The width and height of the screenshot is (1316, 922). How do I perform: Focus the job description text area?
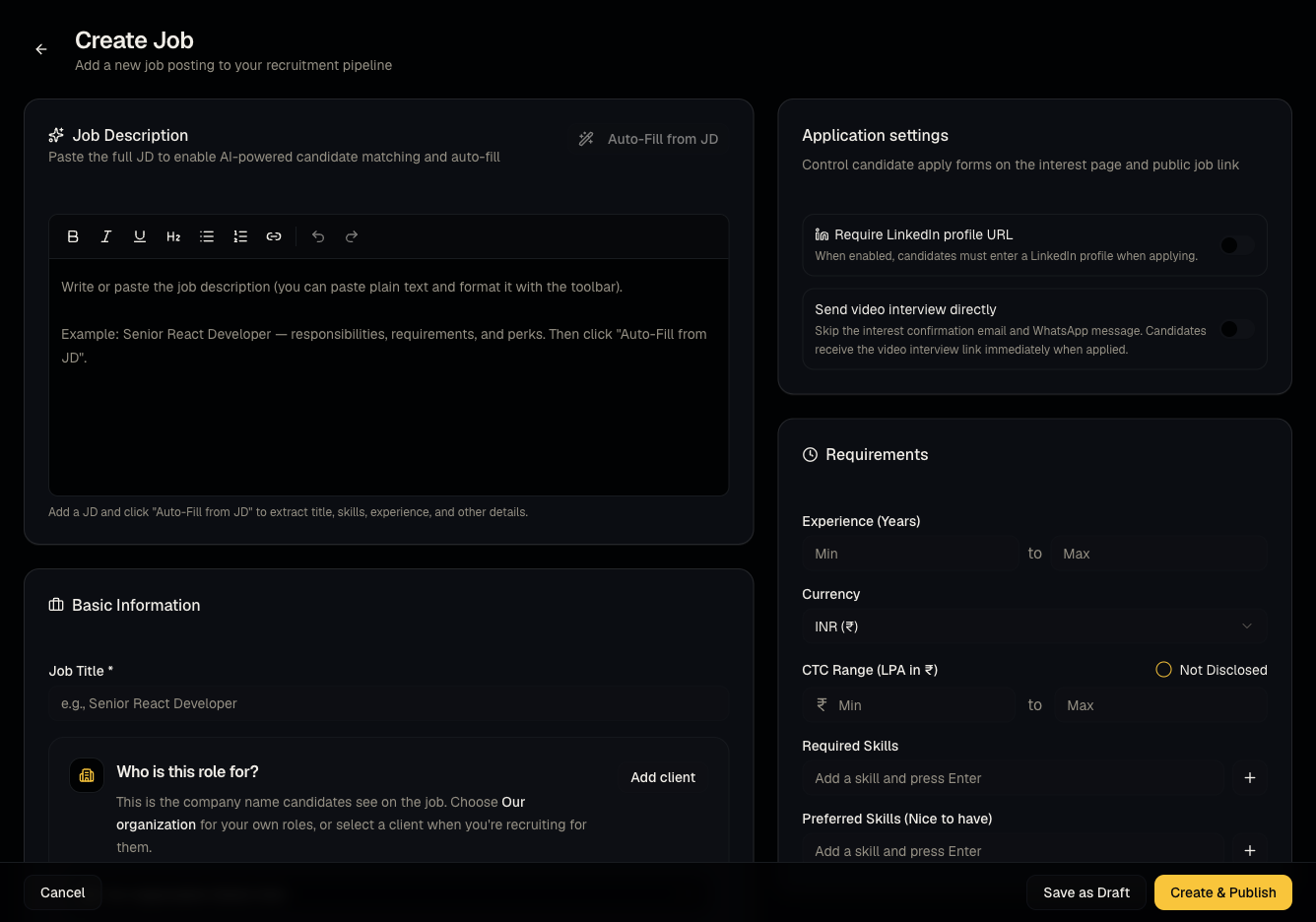(x=389, y=377)
